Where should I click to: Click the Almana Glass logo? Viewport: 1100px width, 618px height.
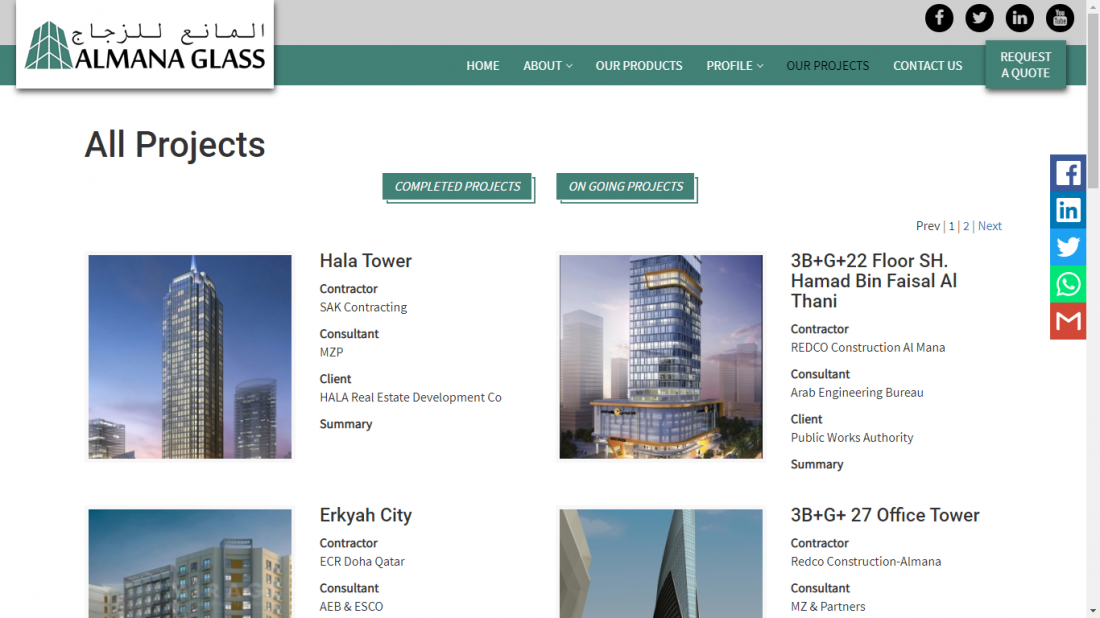click(145, 45)
